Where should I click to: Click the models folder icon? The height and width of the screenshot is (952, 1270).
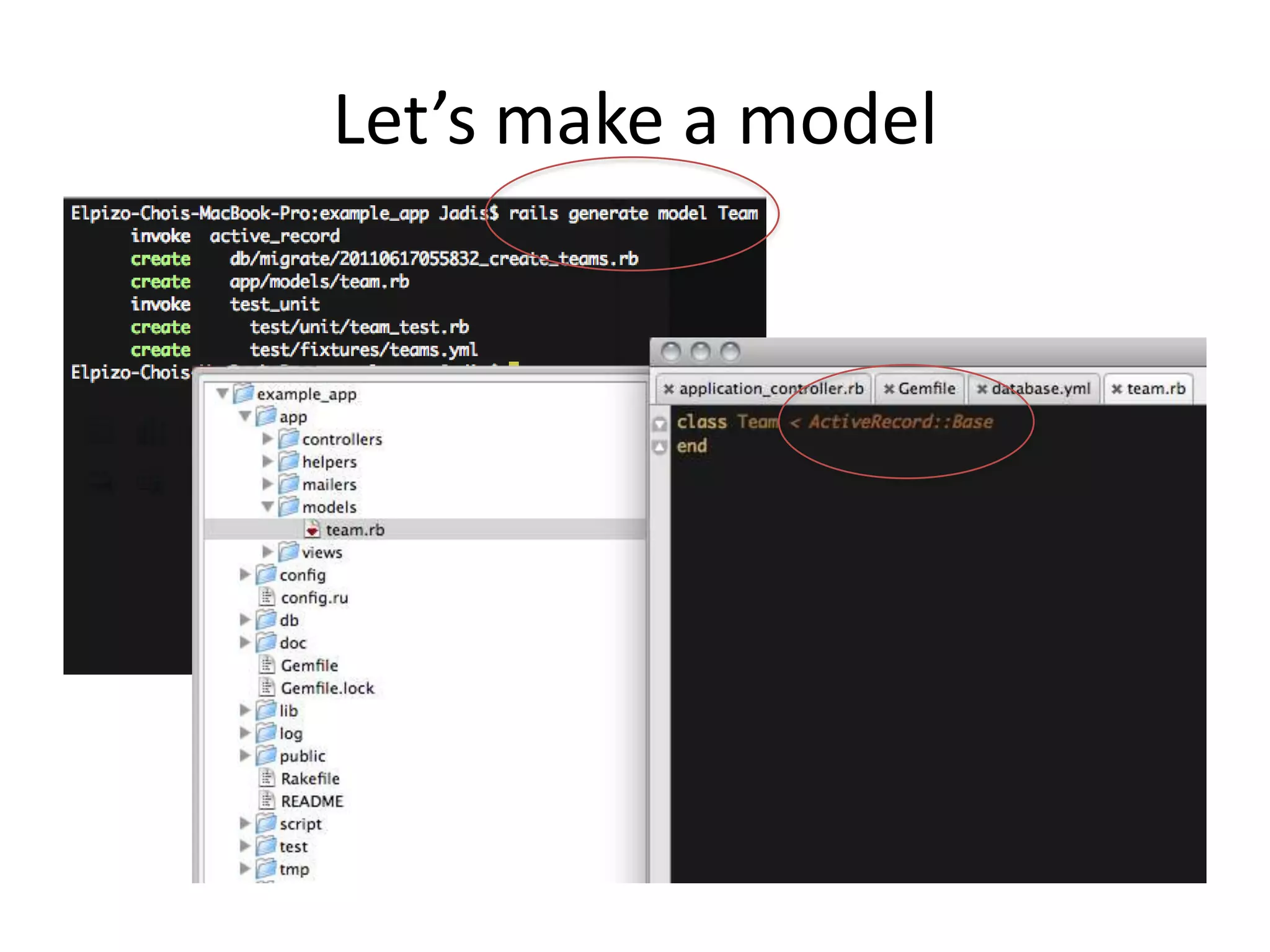[x=289, y=506]
